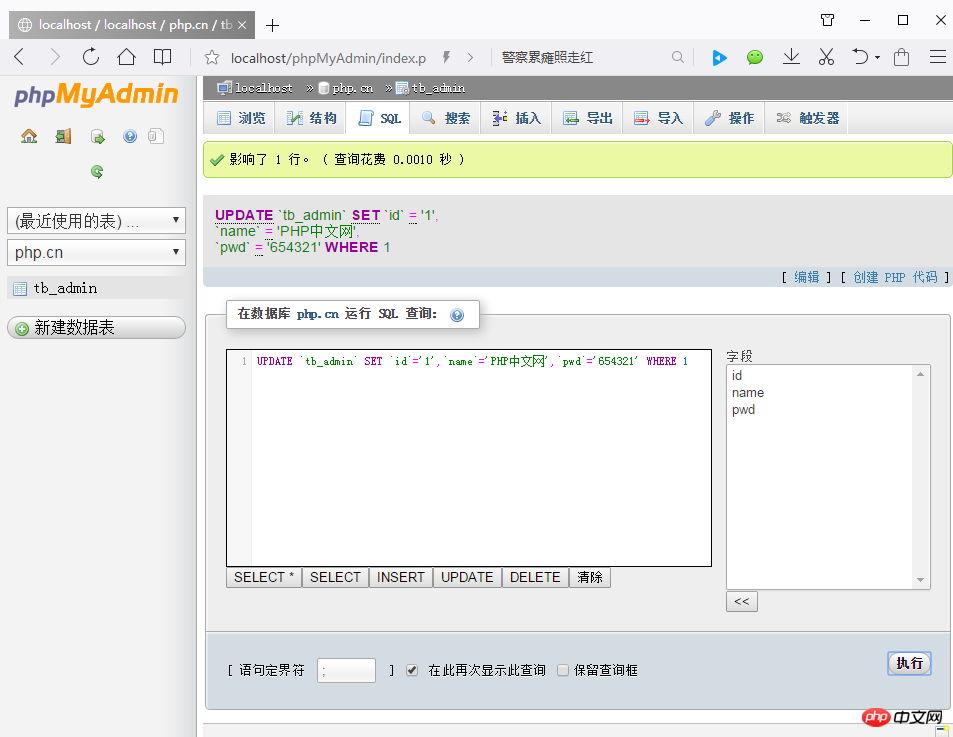
Task: Expand the recent tables dropdown
Action: pos(96,221)
